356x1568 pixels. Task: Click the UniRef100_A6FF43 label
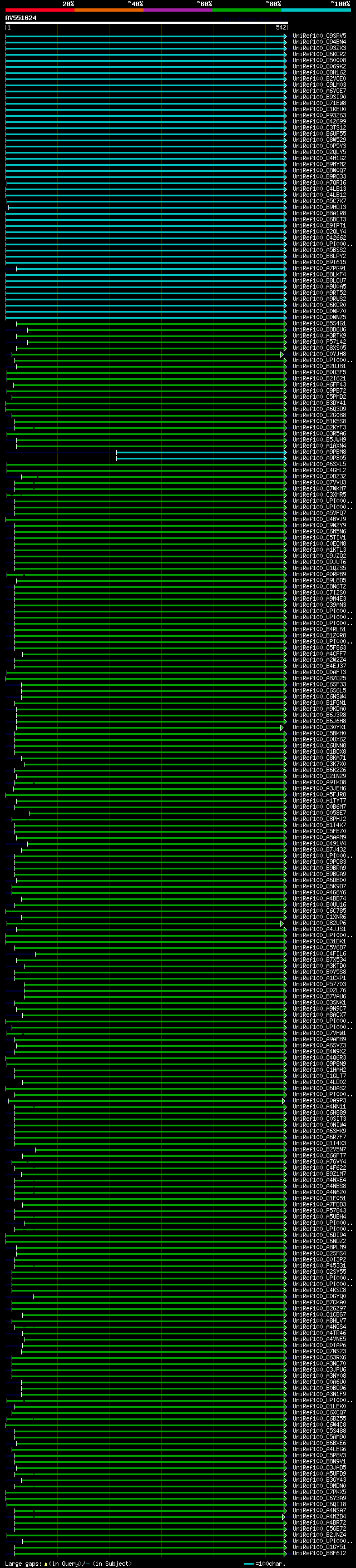(x=319, y=385)
